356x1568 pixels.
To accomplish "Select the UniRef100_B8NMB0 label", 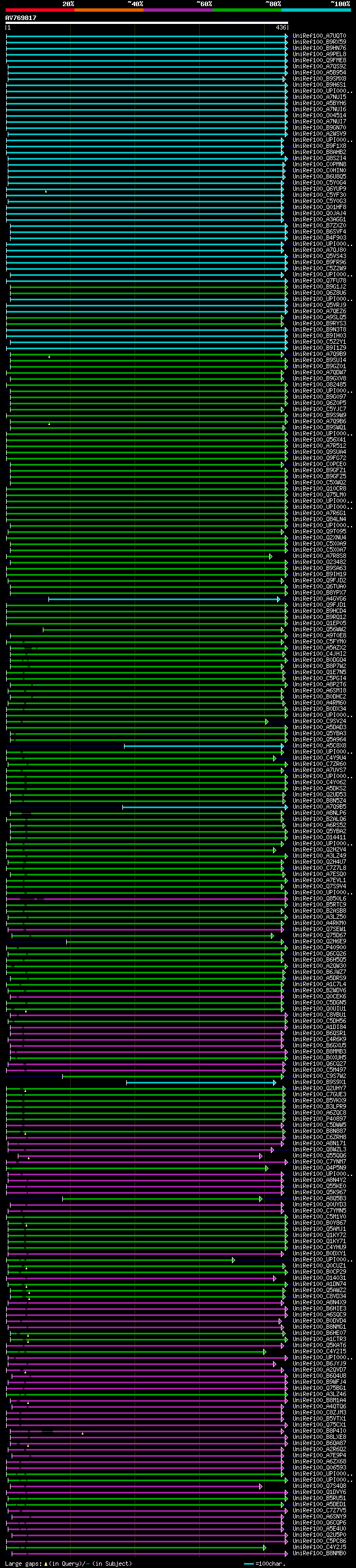I will pos(319,1554).
